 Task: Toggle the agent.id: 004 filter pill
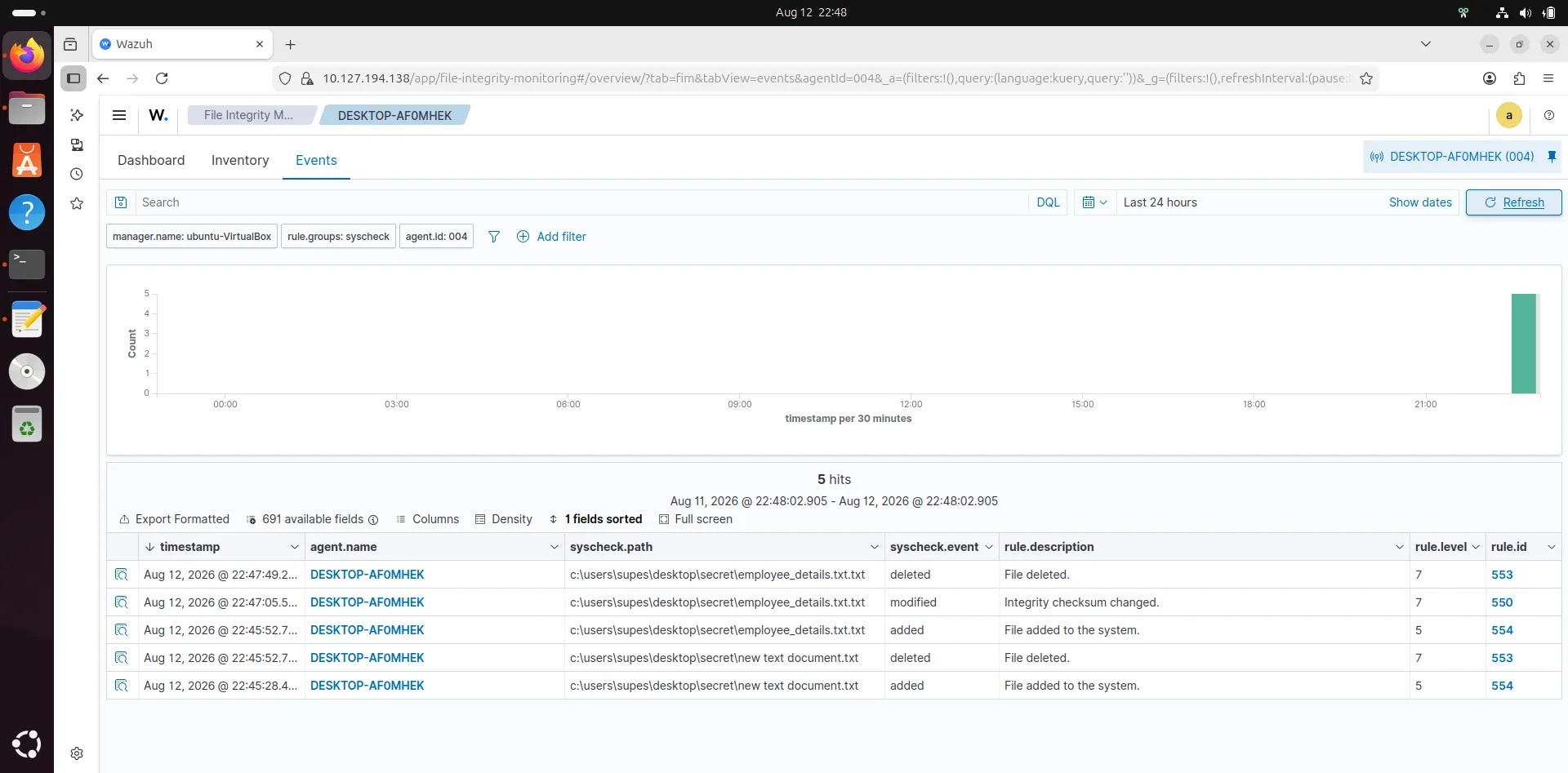[x=436, y=237]
